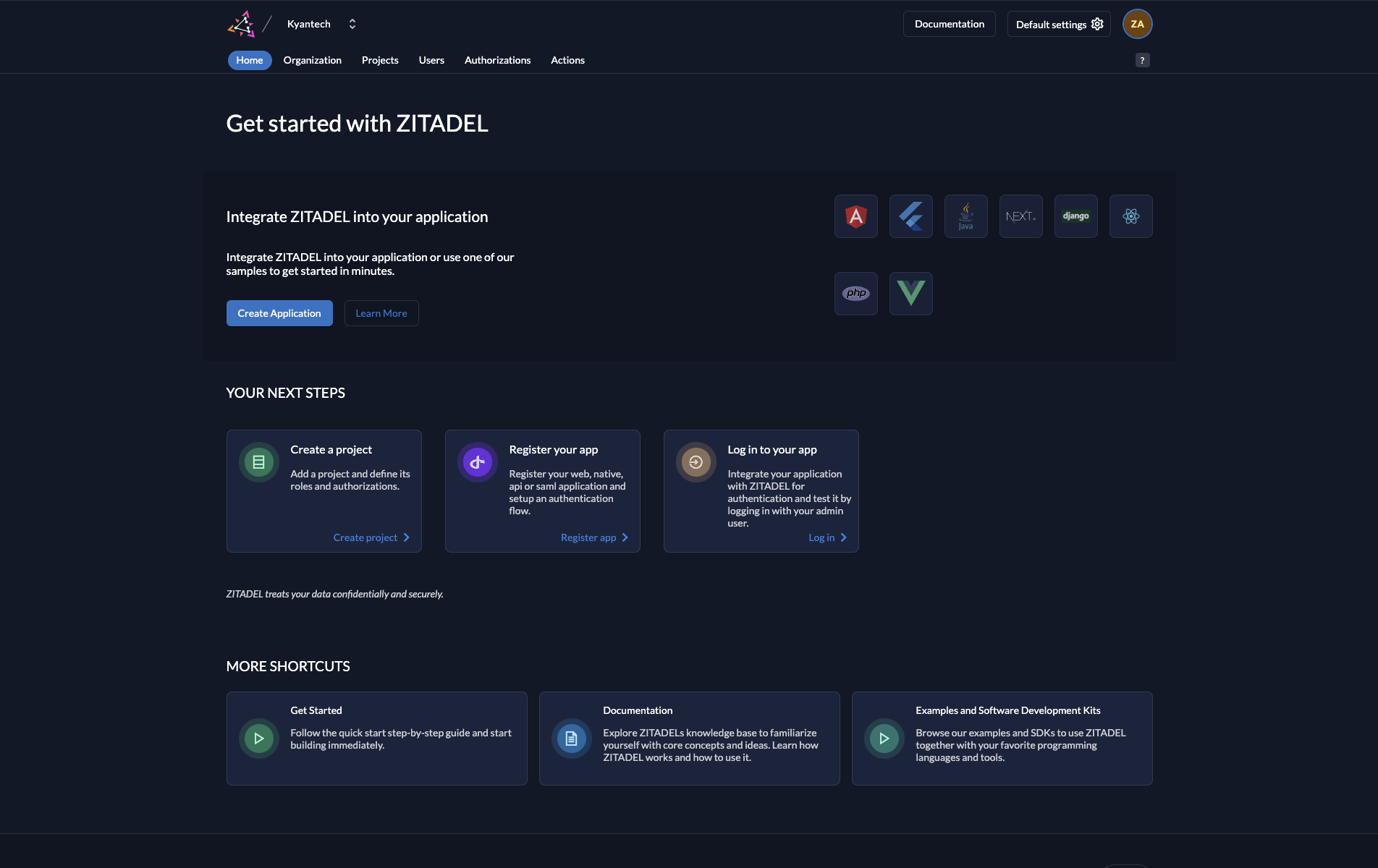Click the purple Register your app icon

478,462
